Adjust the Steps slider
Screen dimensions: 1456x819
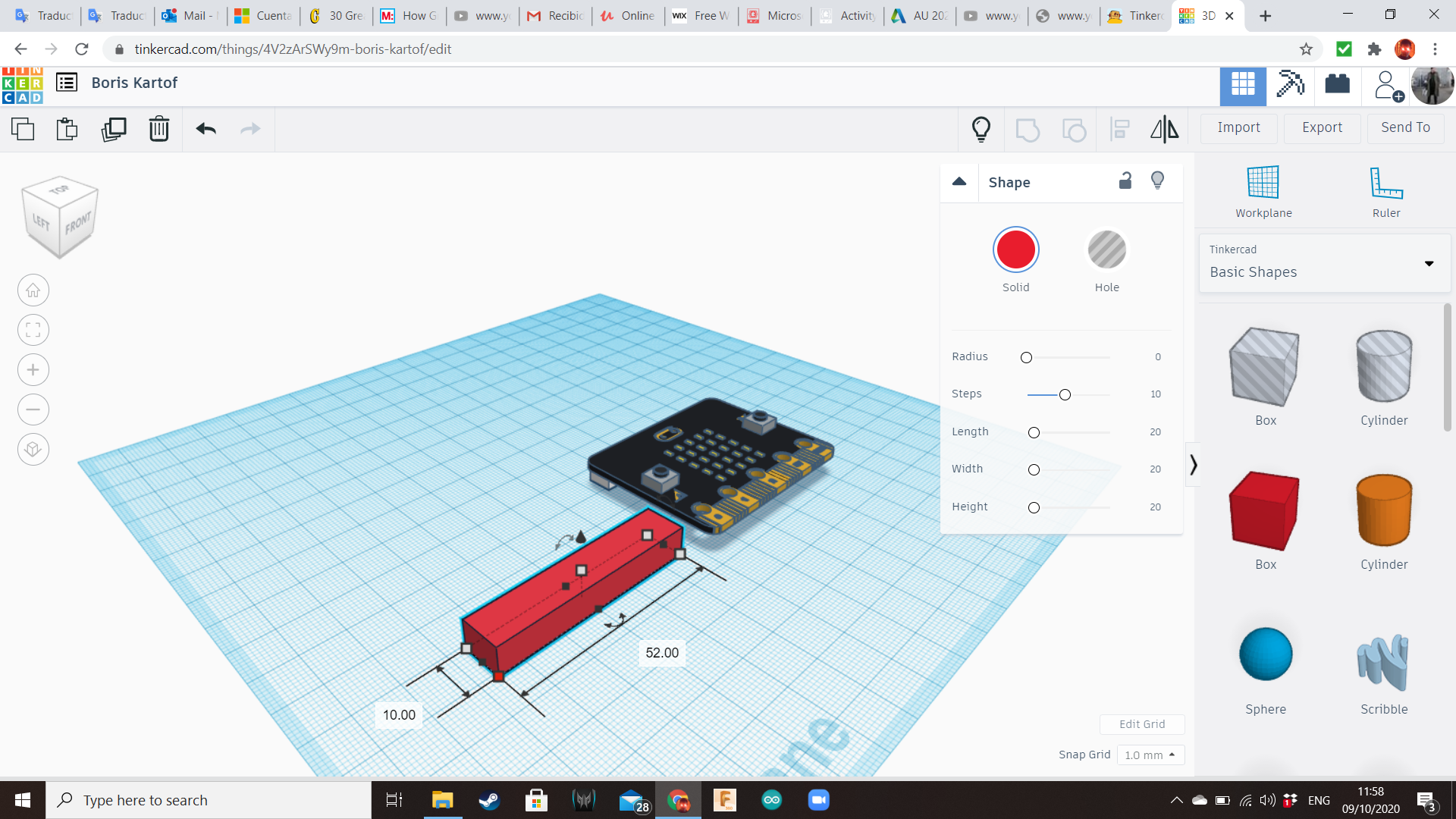(1065, 394)
